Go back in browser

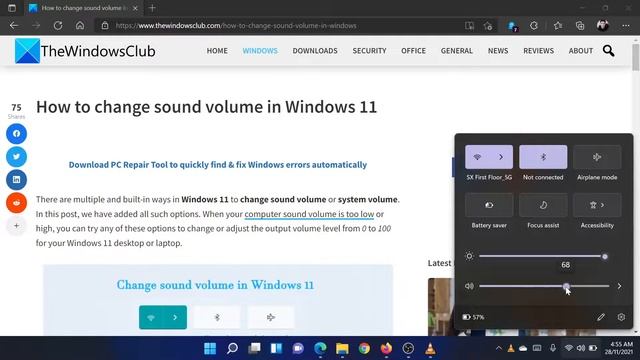point(14,26)
